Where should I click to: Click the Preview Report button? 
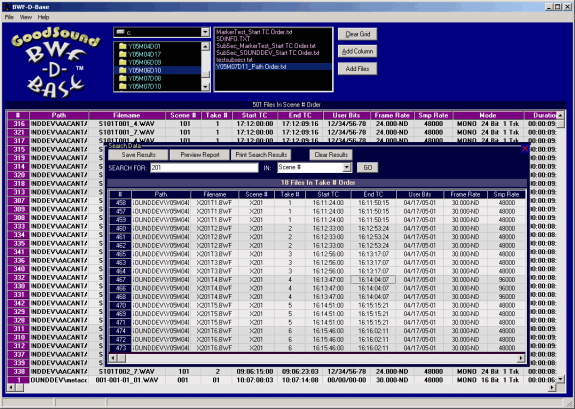(x=200, y=155)
